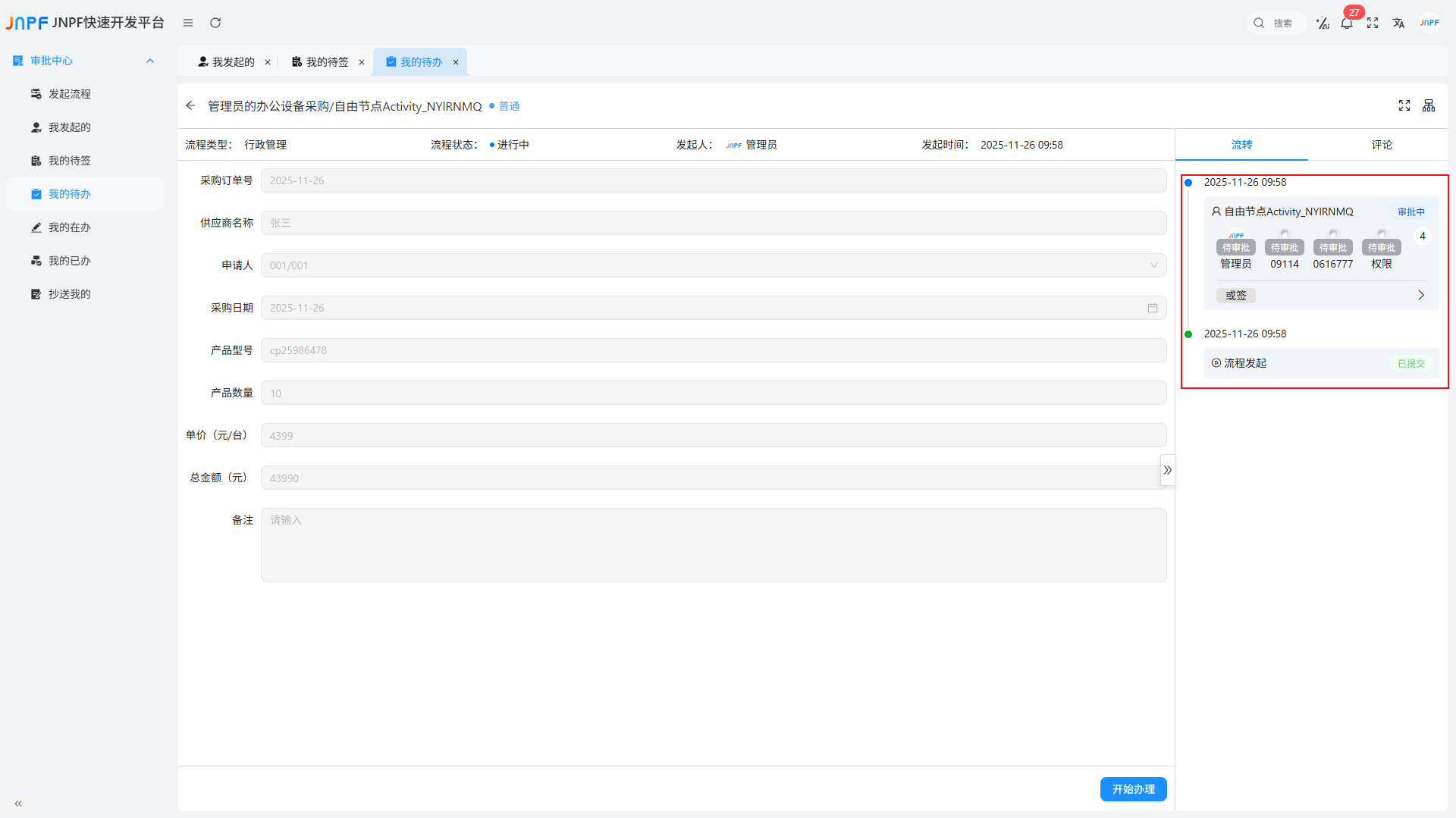
Task: Toggle the hamburger menu sidebar icon
Action: pyautogui.click(x=188, y=23)
